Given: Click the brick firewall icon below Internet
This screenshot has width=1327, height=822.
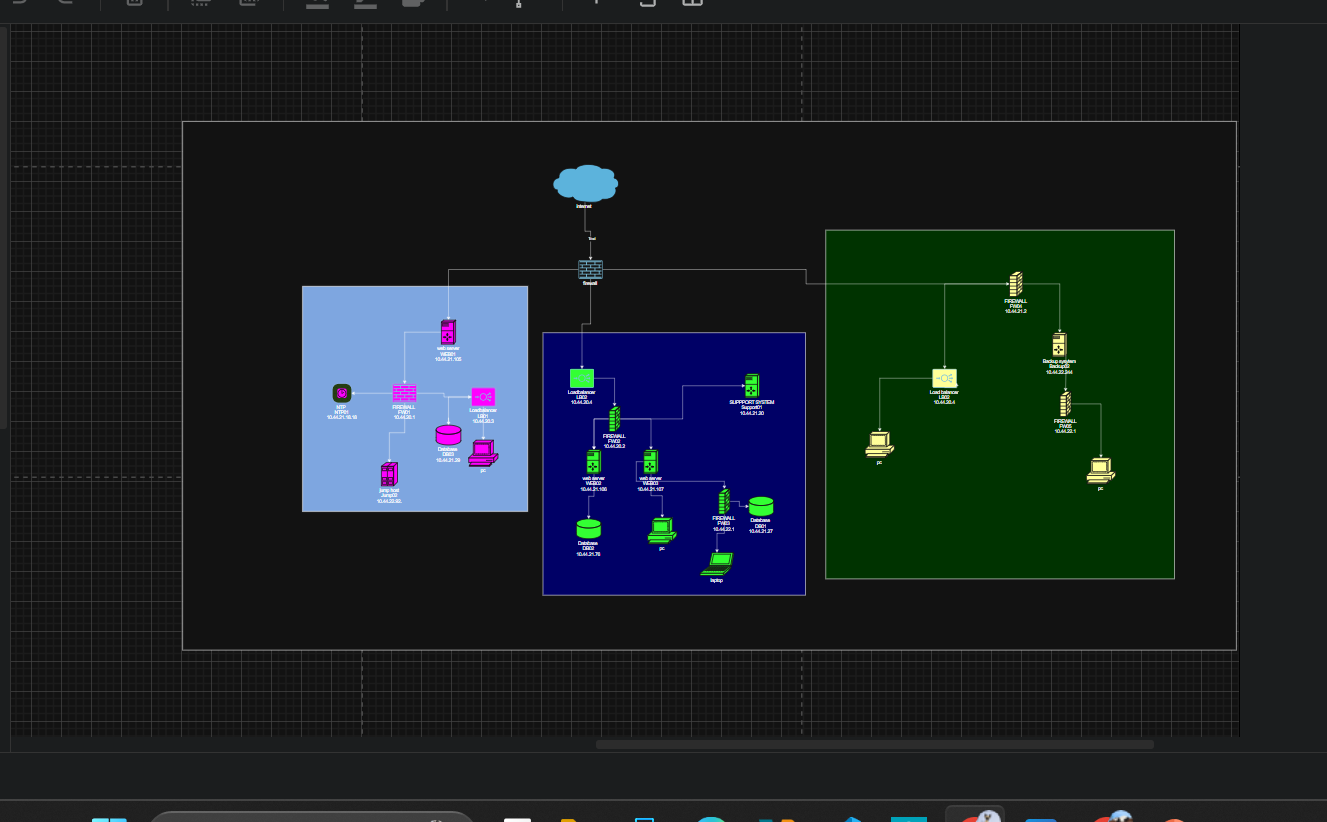Looking at the screenshot, I should click(x=590, y=269).
